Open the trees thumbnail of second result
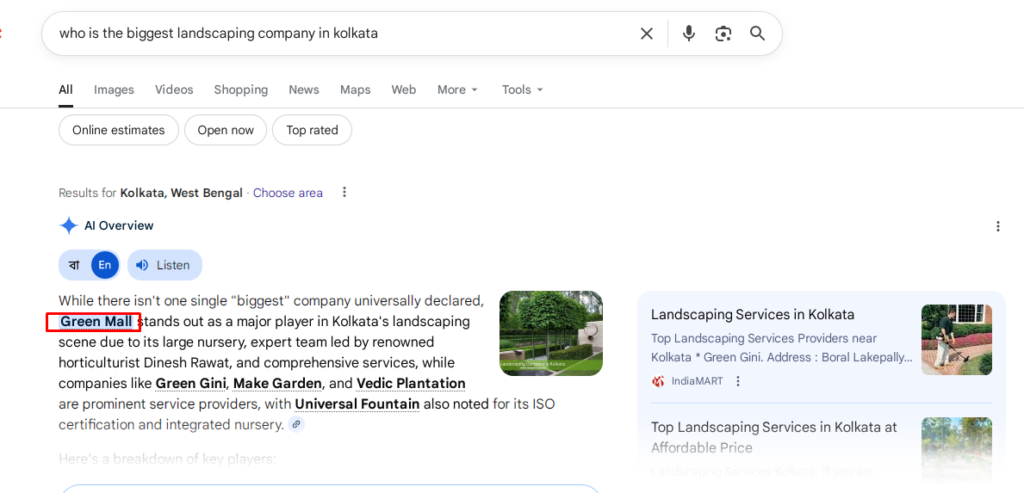The width and height of the screenshot is (1024, 493). pyautogui.click(x=957, y=451)
